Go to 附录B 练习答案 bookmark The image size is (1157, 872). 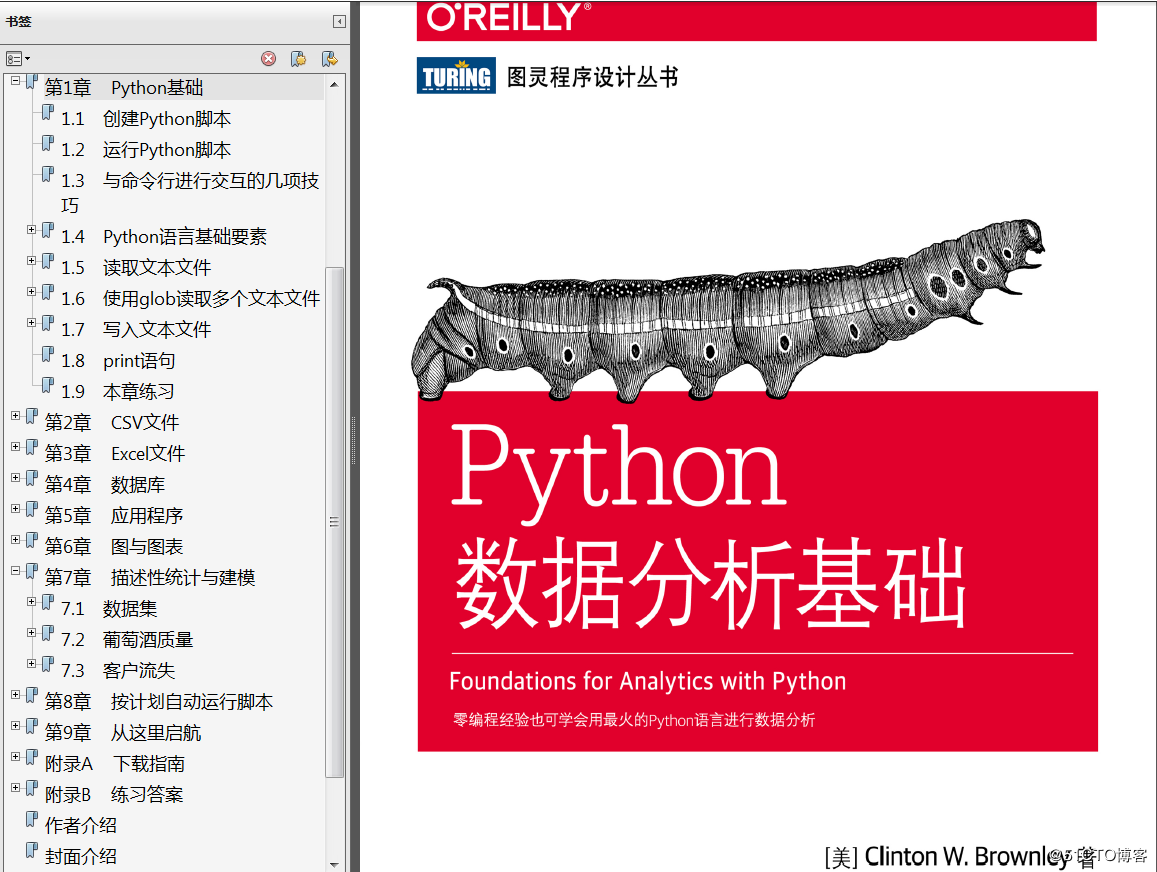pos(114,795)
